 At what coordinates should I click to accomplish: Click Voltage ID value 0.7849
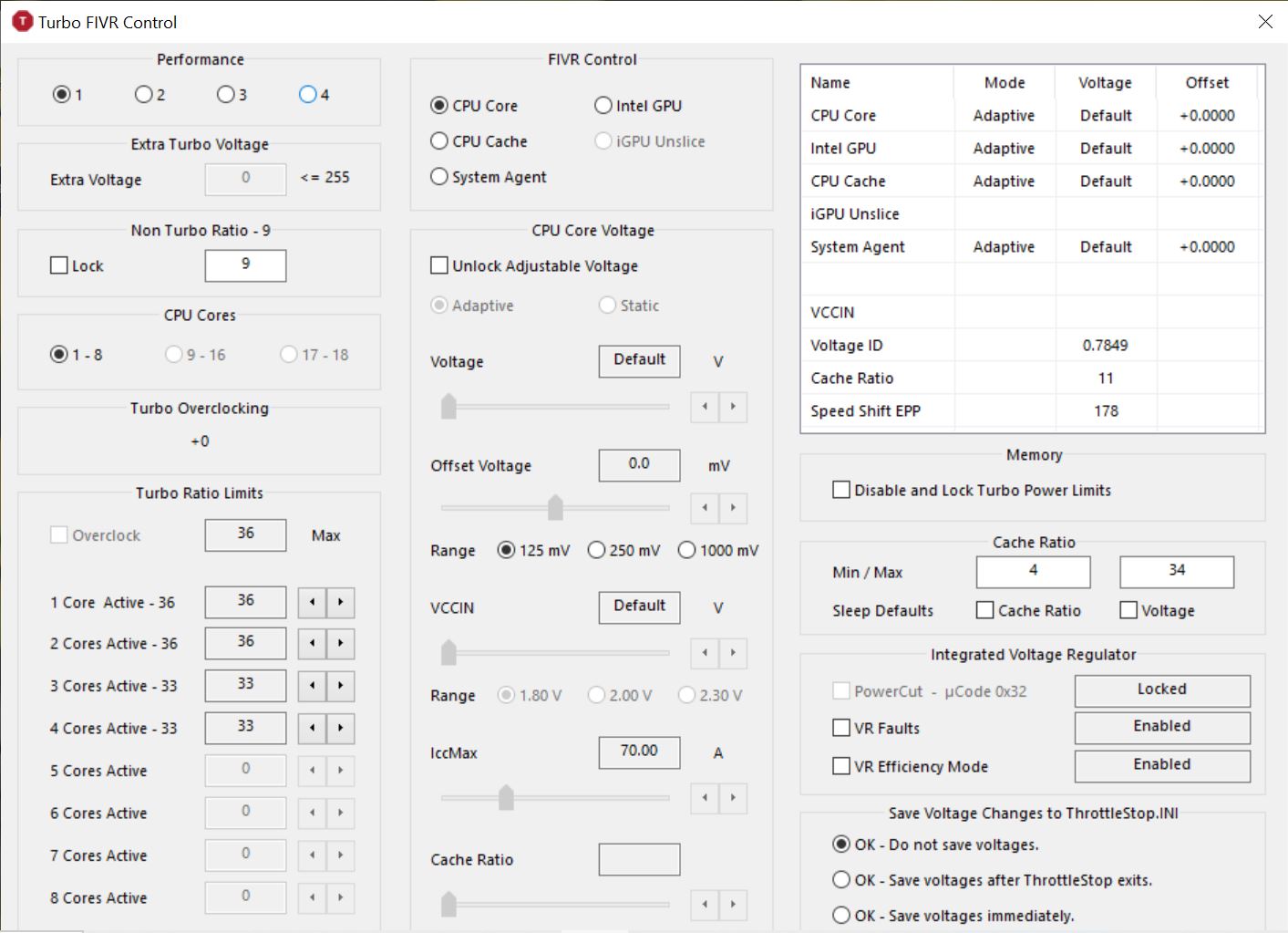1106,346
